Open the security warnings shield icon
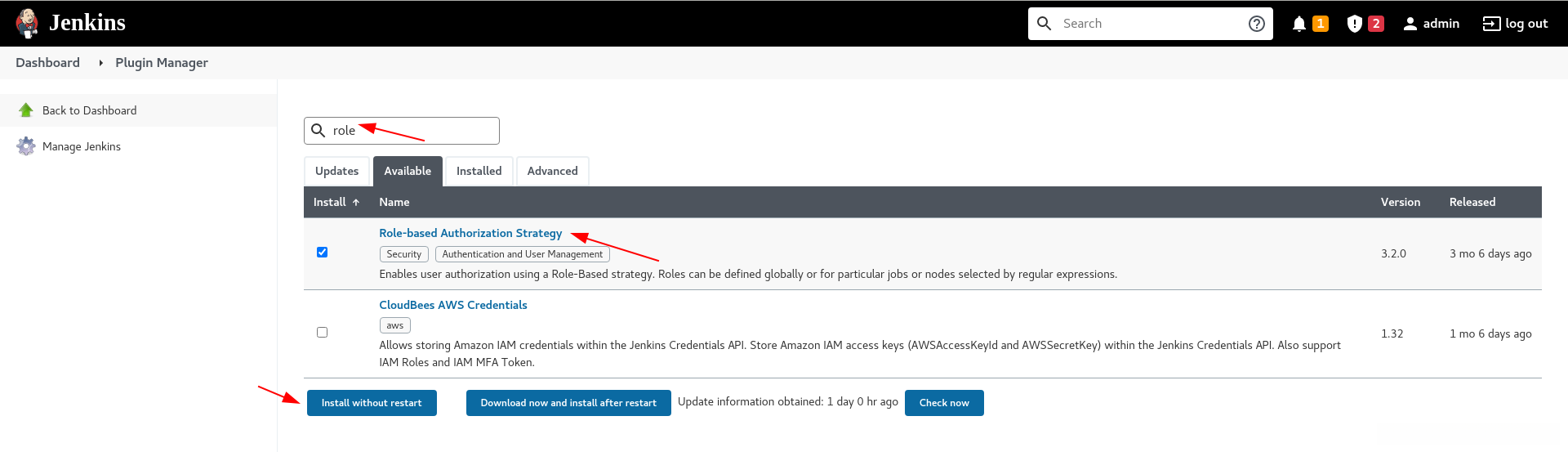This screenshot has width=1568, height=452. [1354, 24]
